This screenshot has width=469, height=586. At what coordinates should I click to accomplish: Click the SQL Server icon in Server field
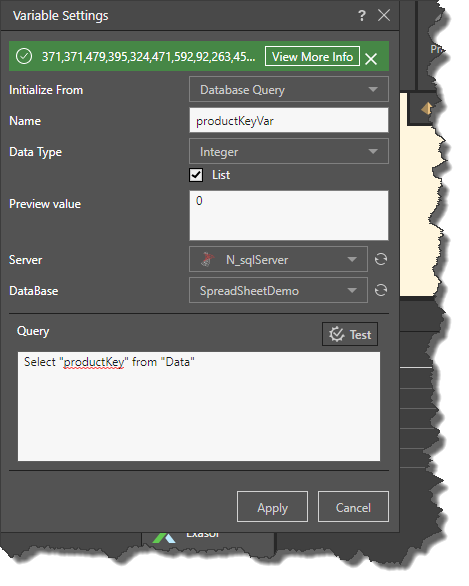207,259
